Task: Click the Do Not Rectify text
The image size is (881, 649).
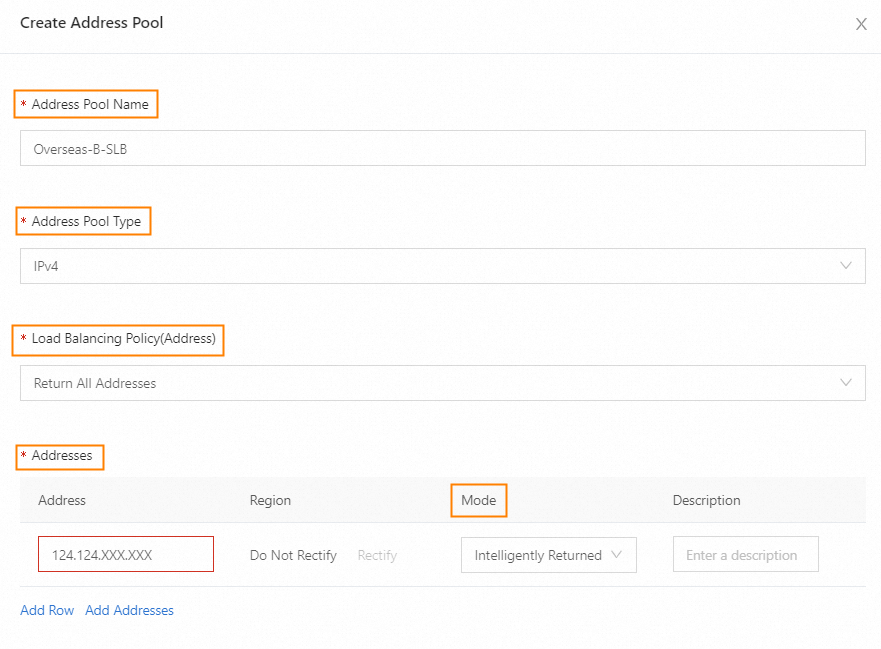Action: pos(293,555)
